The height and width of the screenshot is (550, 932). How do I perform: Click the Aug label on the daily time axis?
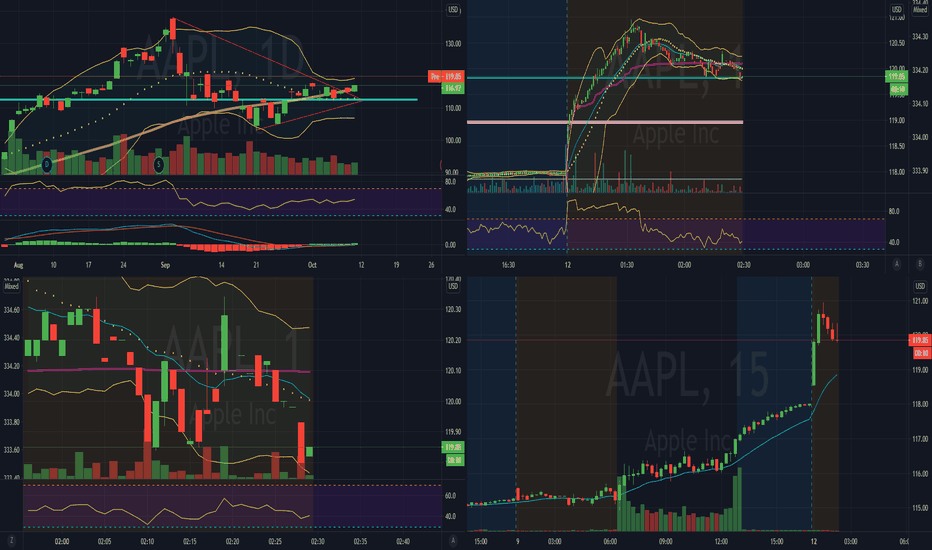[18, 265]
